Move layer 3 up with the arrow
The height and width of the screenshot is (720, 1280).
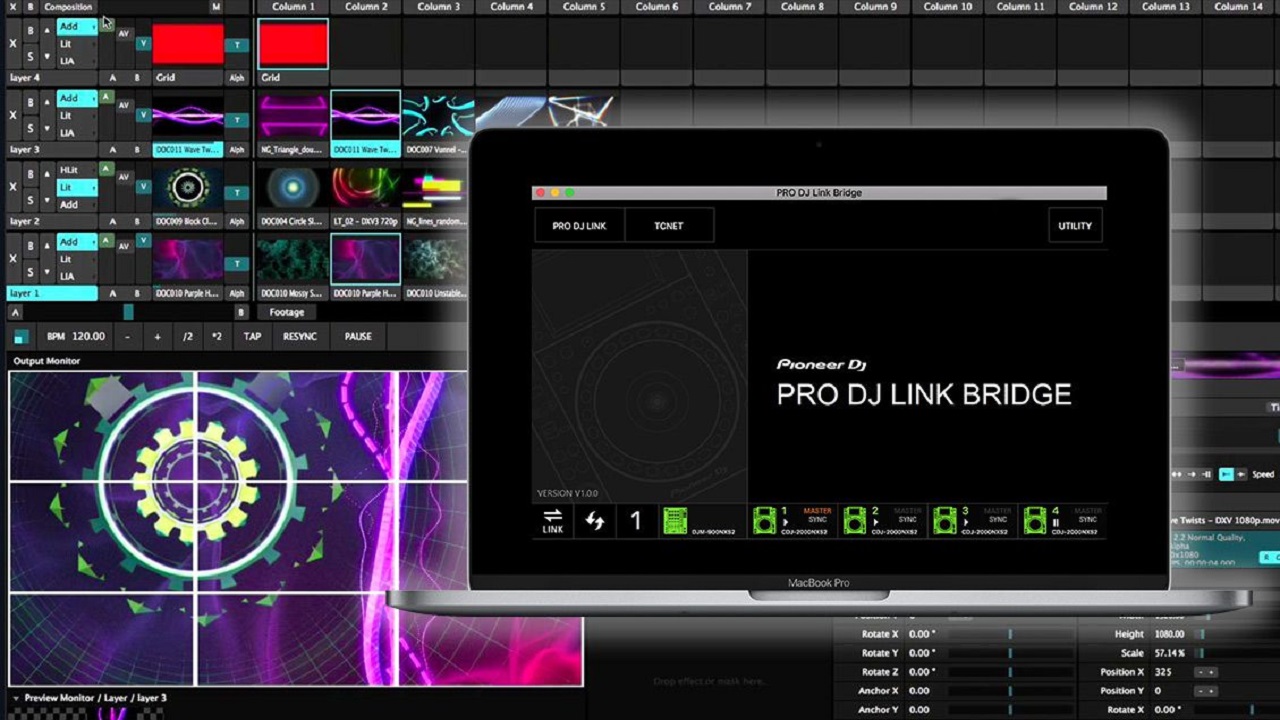coord(46,102)
